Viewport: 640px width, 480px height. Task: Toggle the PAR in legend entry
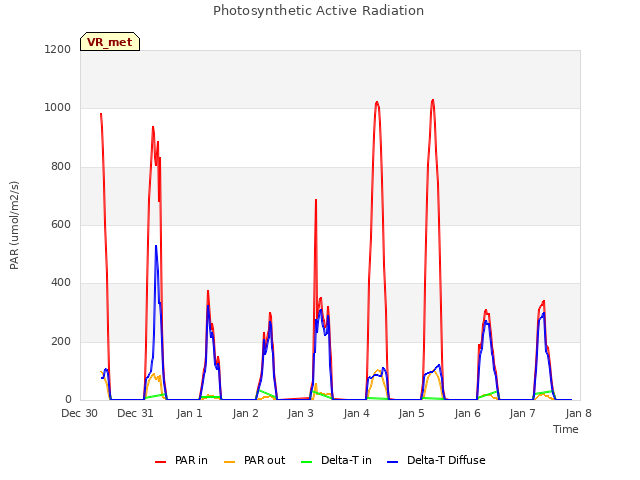point(181,460)
